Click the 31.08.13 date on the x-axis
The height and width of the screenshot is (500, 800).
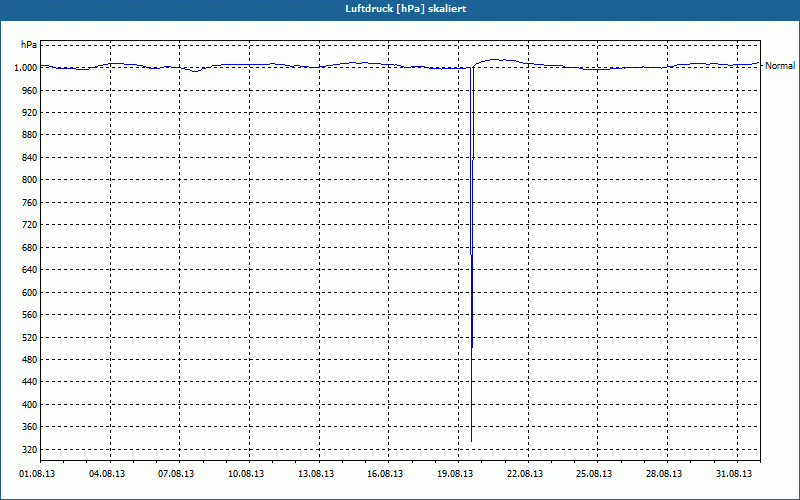pos(734,474)
